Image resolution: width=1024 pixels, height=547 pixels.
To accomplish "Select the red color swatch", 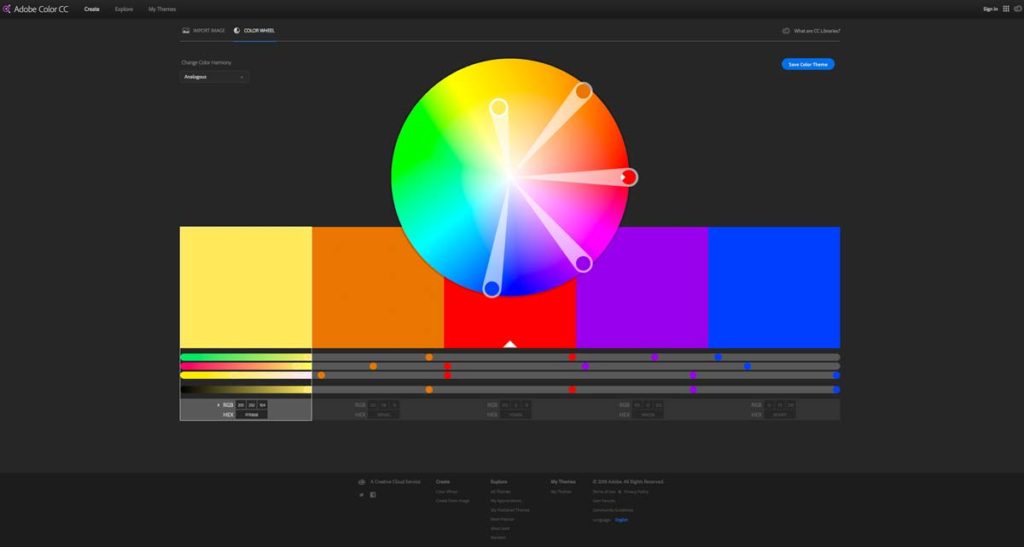I will coord(509,313).
